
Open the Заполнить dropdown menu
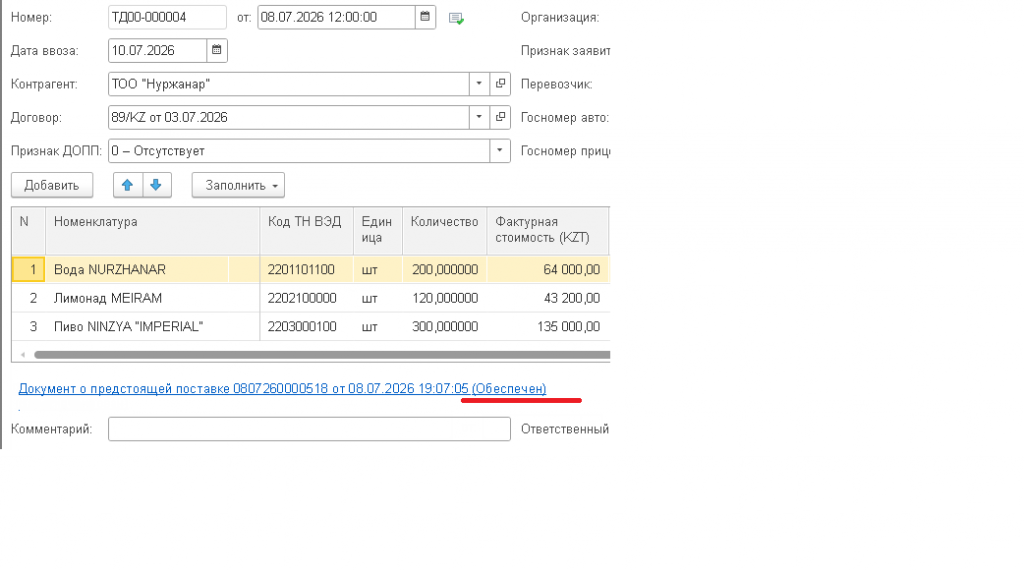point(238,186)
